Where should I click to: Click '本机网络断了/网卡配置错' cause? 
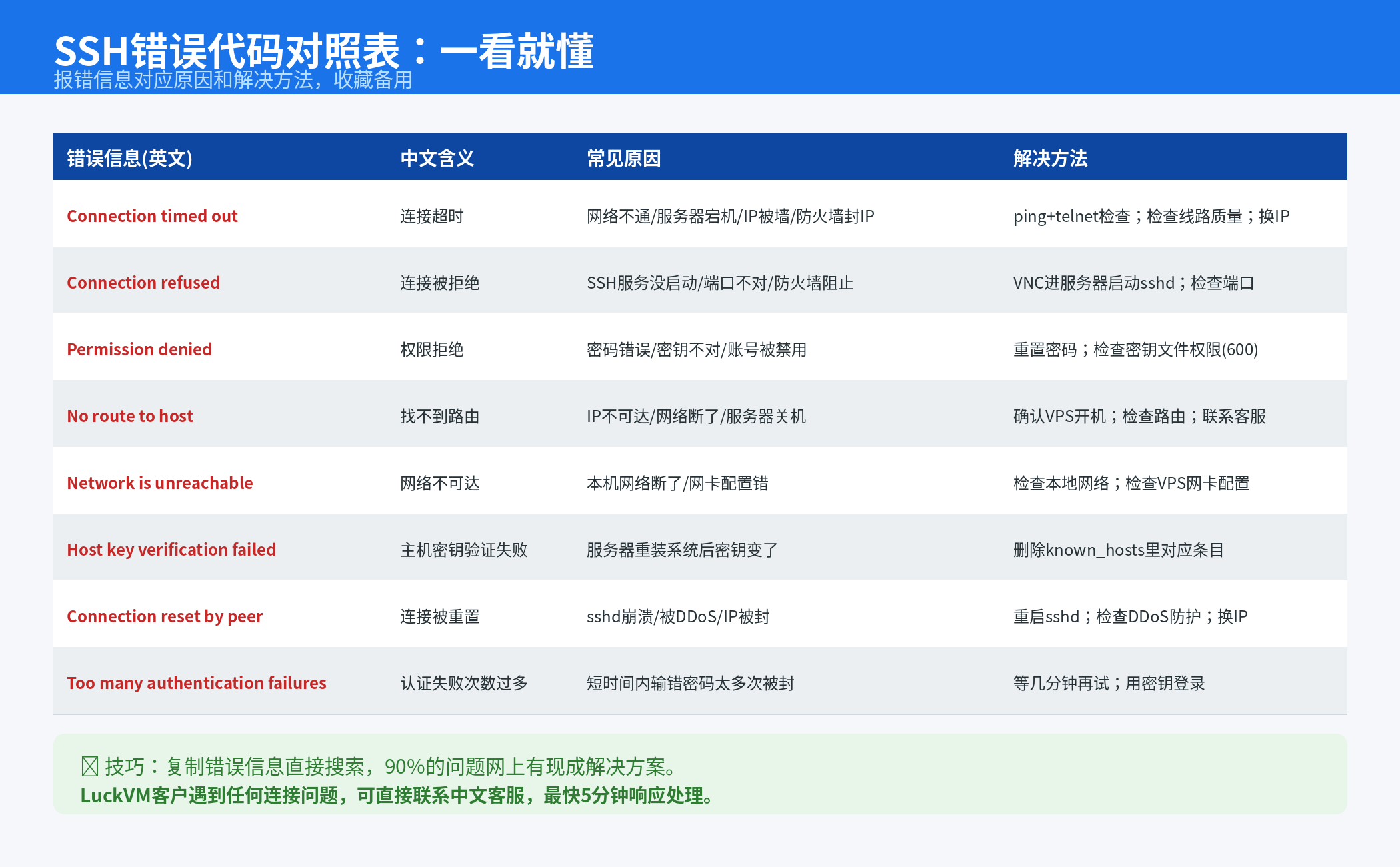tap(677, 483)
